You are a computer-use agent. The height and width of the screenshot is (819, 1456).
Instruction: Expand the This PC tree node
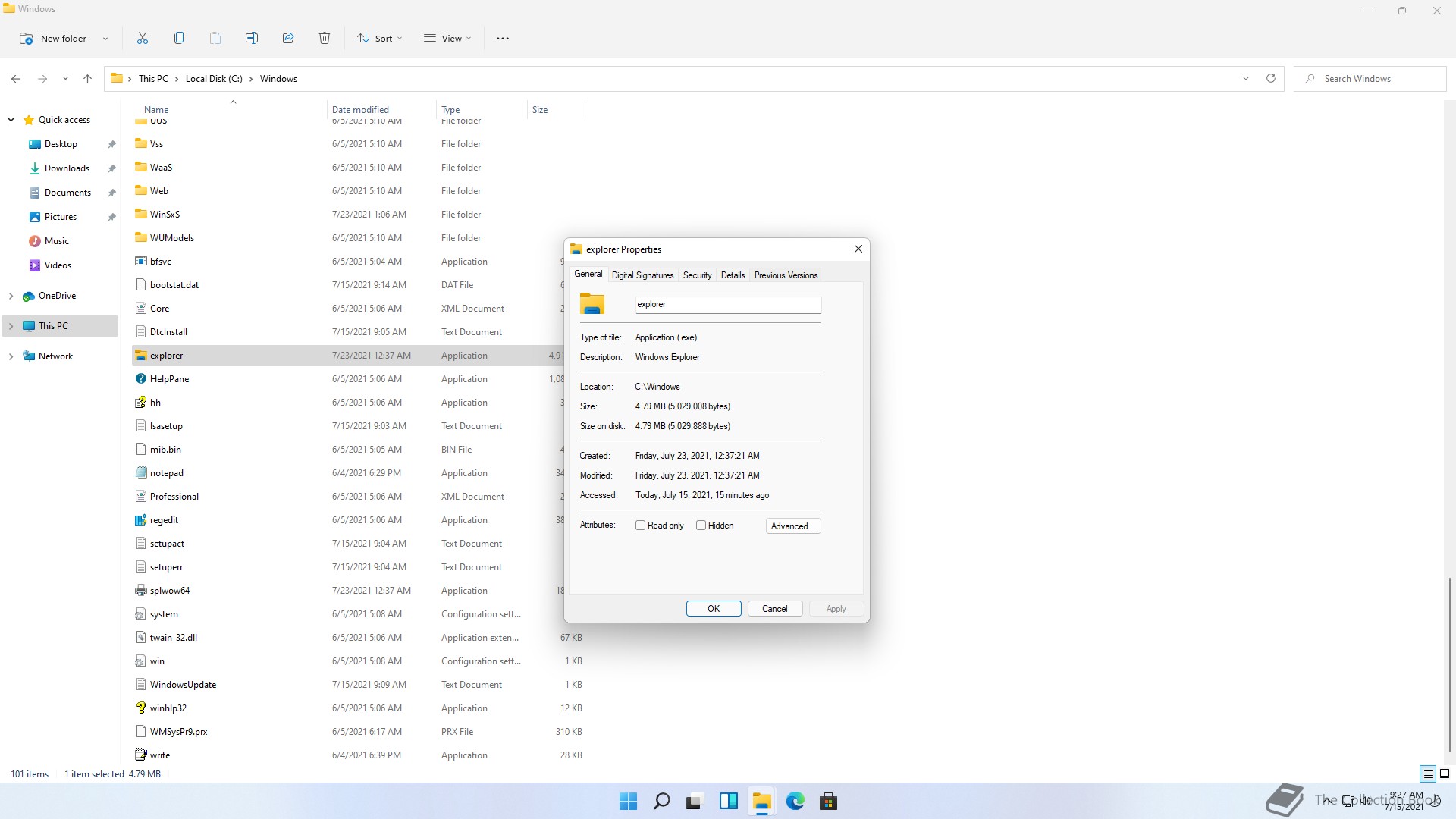(x=11, y=326)
